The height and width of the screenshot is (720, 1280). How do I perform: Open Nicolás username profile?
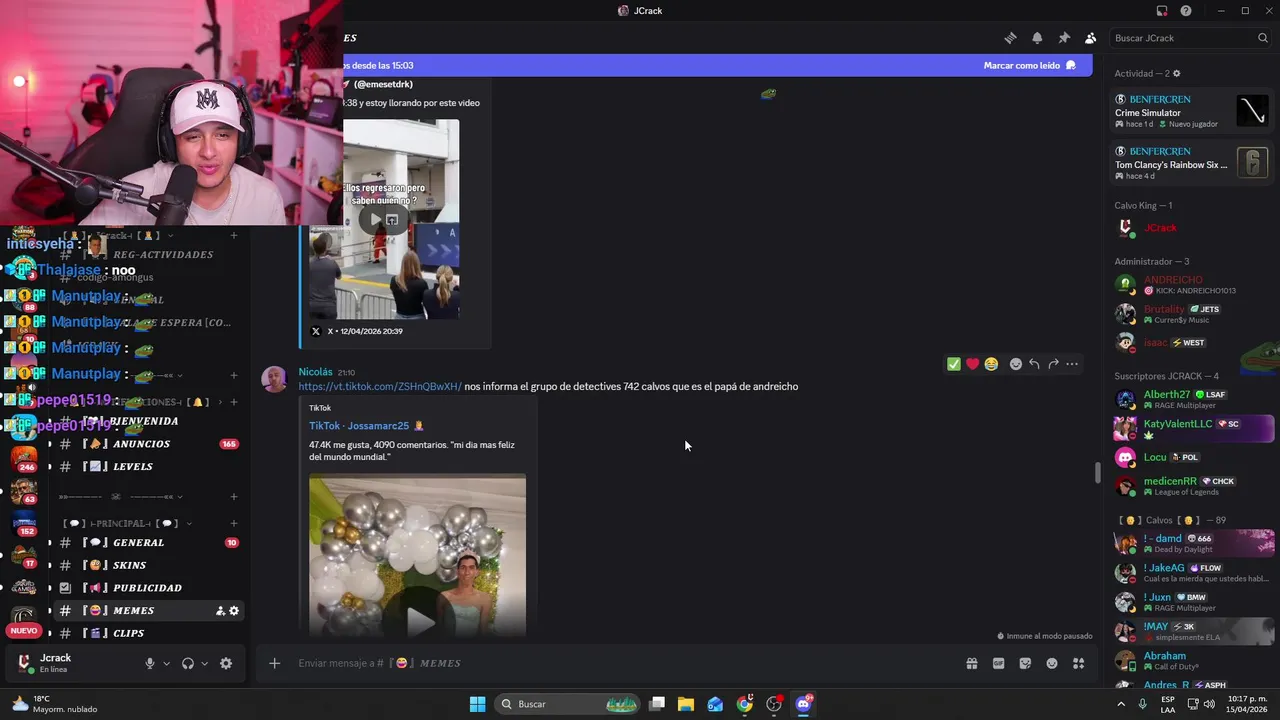pos(315,372)
